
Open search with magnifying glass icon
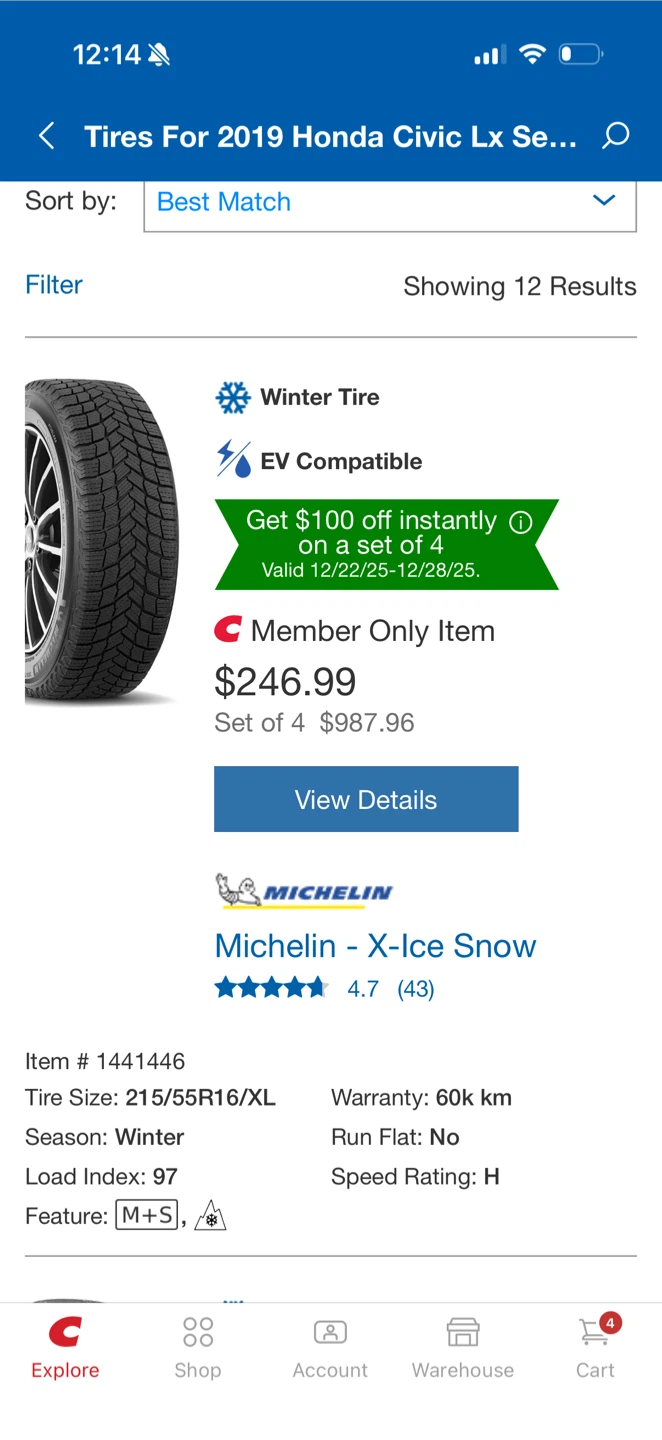[x=616, y=136]
